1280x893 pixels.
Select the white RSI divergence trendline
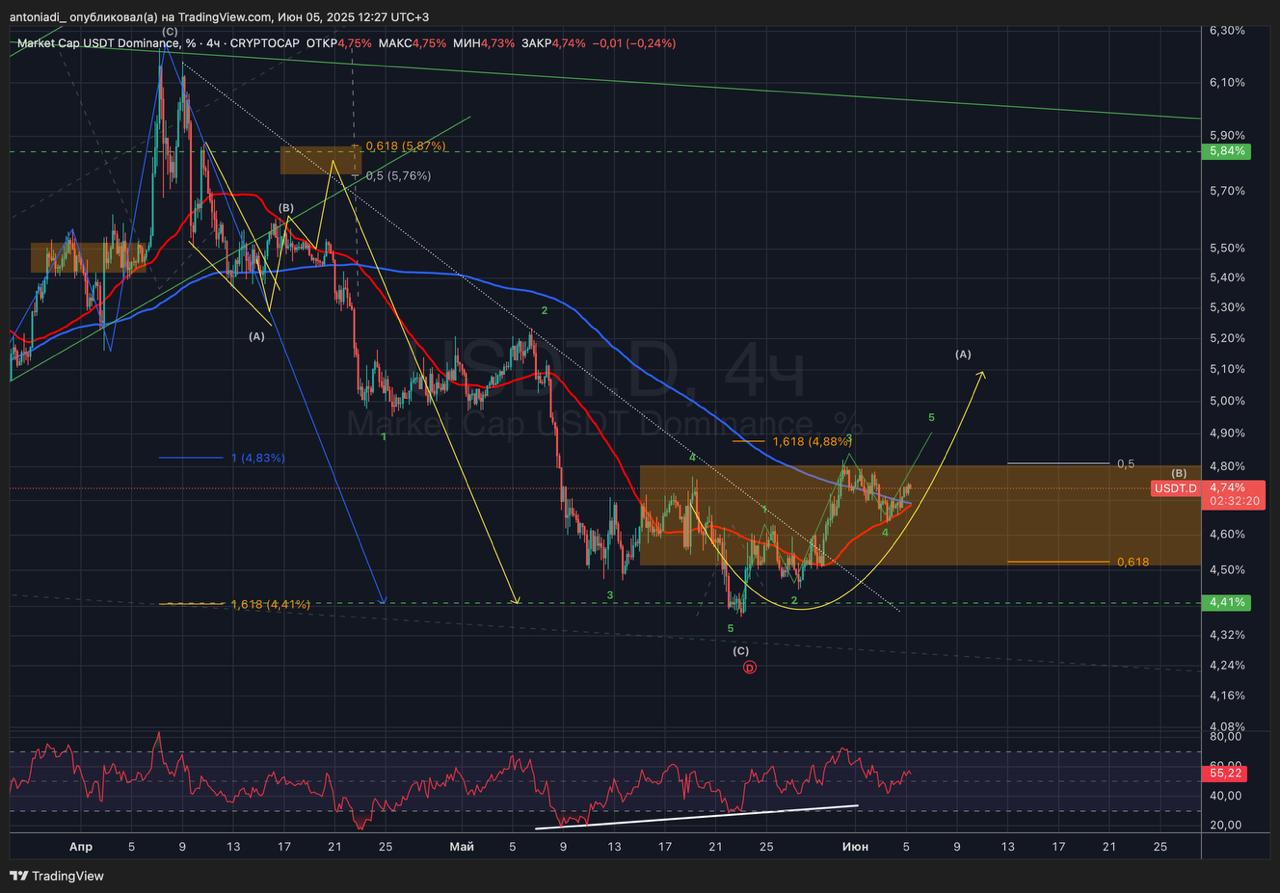(x=697, y=816)
